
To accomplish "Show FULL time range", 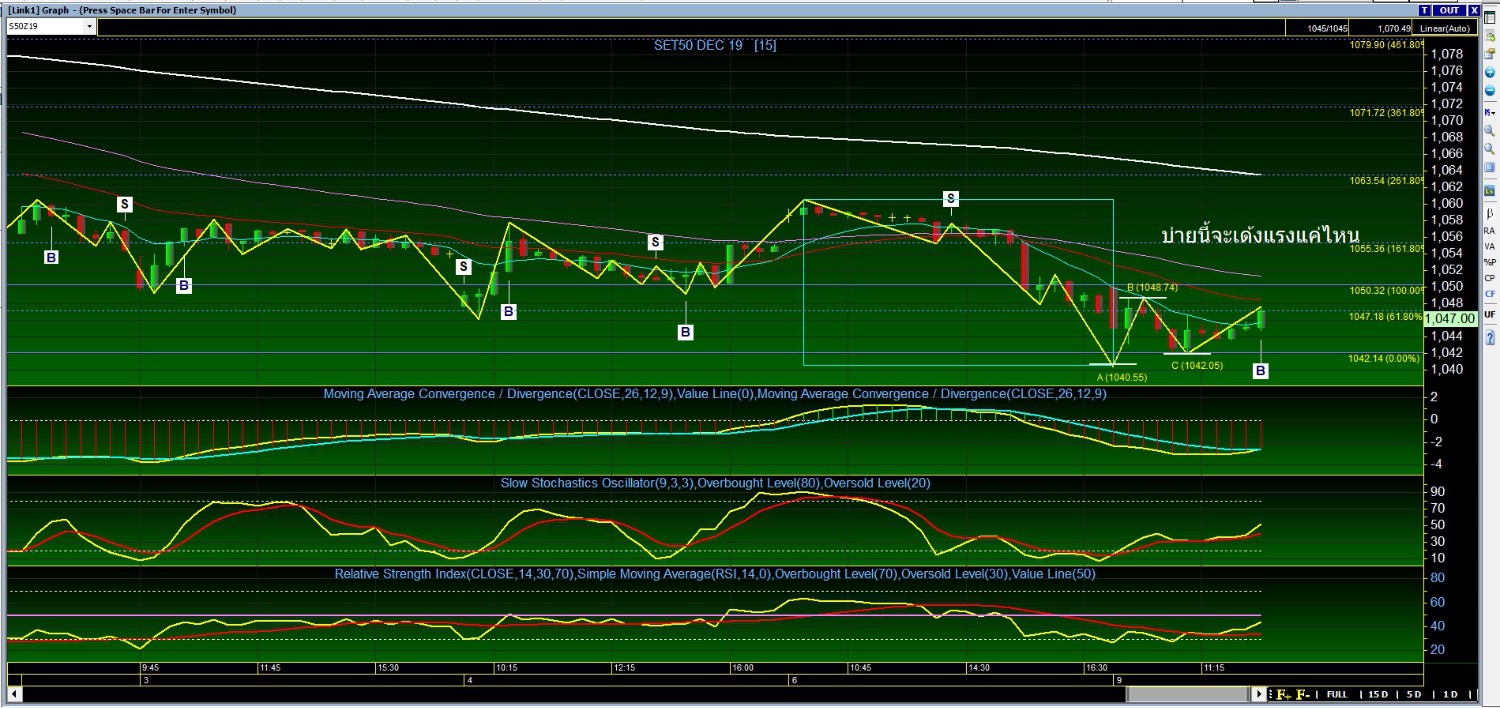I will 1337,694.
